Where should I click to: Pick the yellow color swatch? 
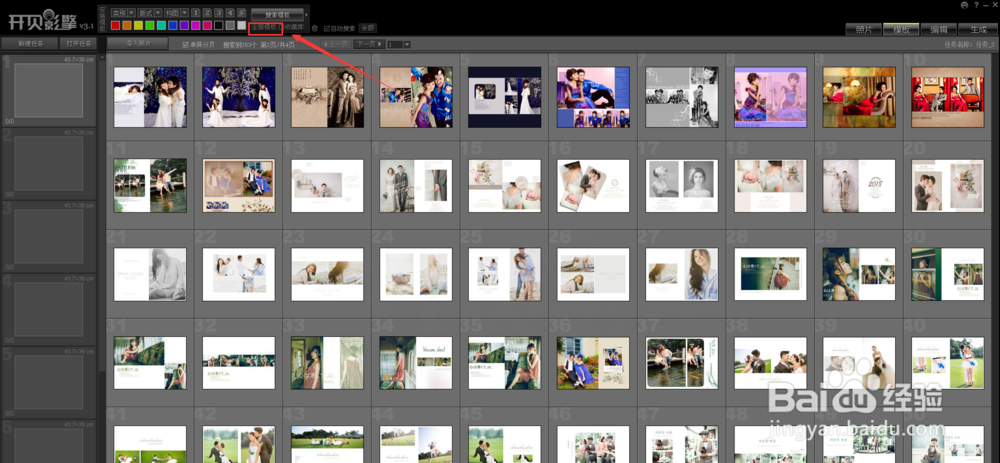[x=138, y=26]
